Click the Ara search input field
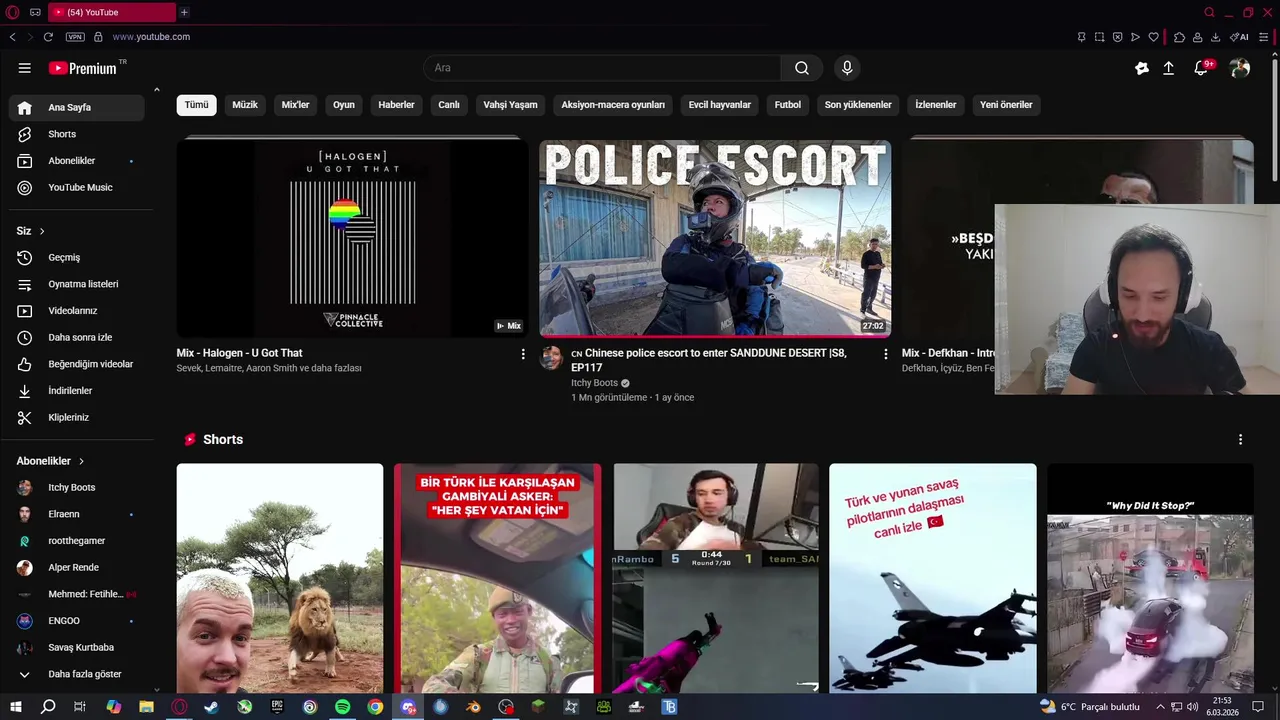The height and width of the screenshot is (720, 1280). point(602,68)
